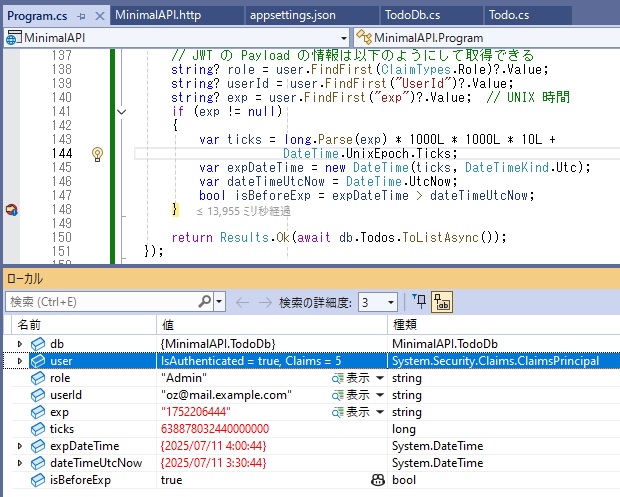Image resolution: width=620 pixels, height=497 pixels.
Task: Click the exp variable cube icon
Action: pyautogui.click(x=38, y=412)
